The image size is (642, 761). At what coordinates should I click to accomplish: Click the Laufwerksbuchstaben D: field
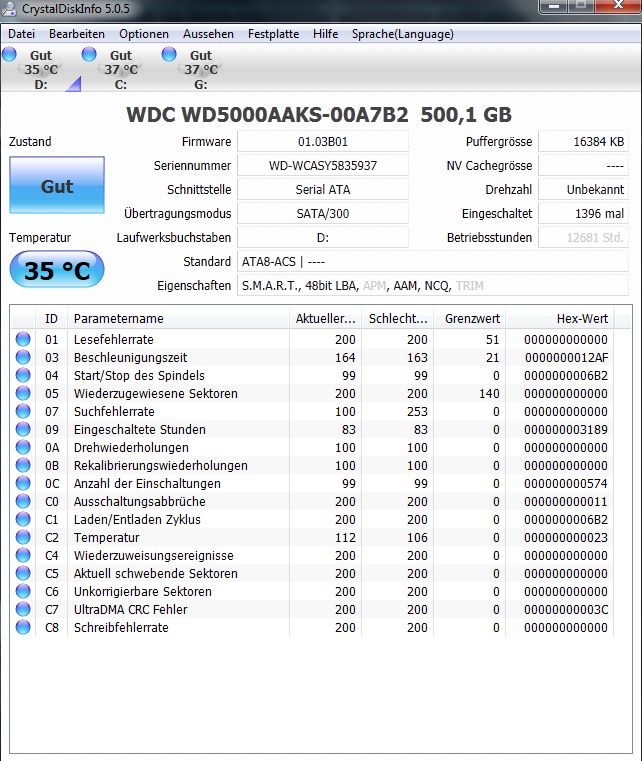[323, 237]
